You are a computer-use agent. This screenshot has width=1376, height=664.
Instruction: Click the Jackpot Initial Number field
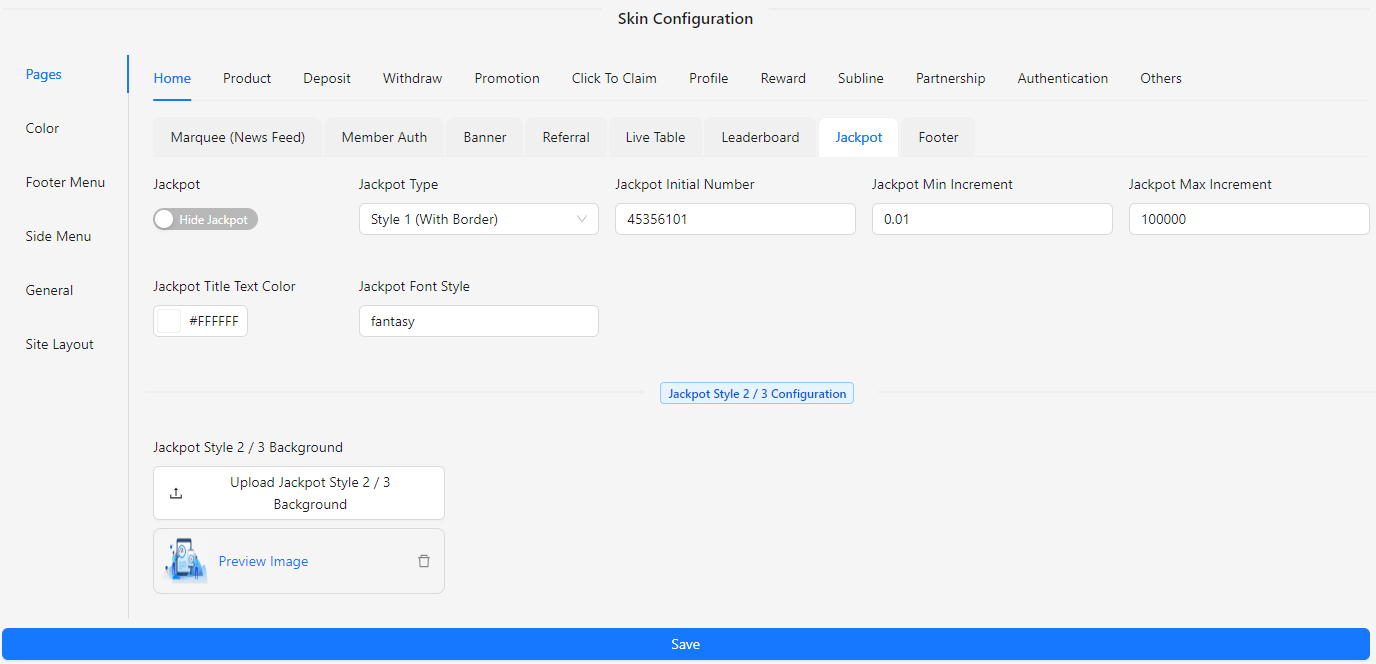point(734,220)
